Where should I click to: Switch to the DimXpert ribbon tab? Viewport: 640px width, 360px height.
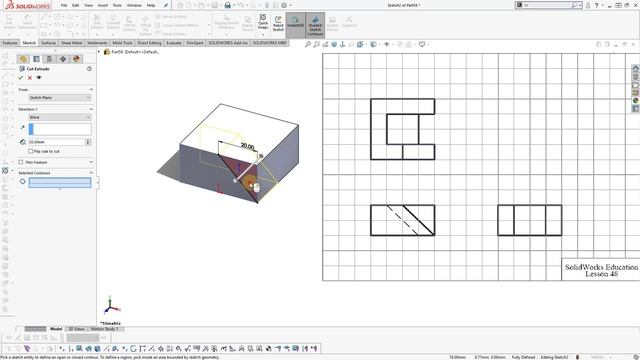click(x=195, y=43)
